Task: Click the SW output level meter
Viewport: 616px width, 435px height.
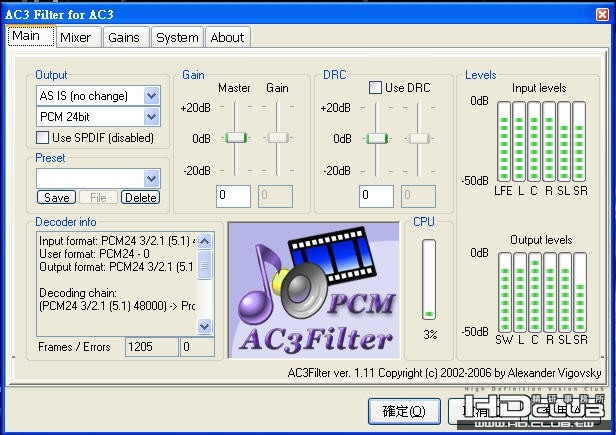Action: 505,292
